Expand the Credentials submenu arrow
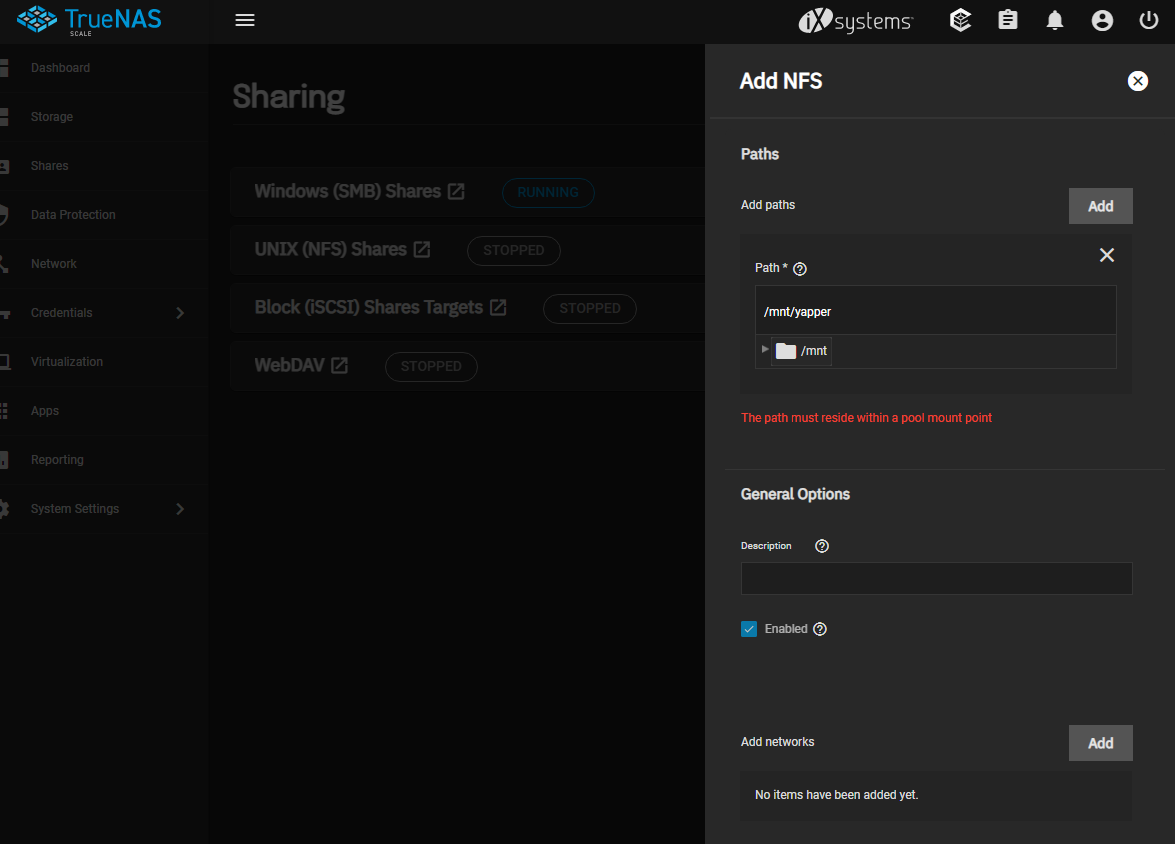1175x844 pixels. click(180, 313)
